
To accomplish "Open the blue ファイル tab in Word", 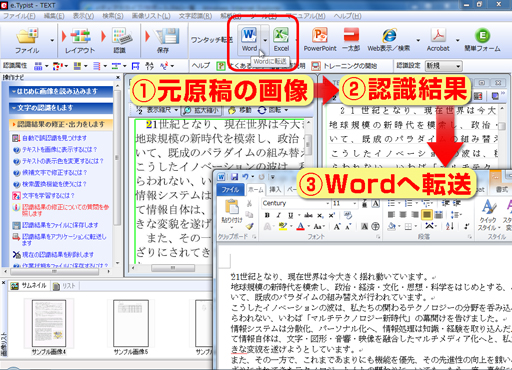I will 230,190.
